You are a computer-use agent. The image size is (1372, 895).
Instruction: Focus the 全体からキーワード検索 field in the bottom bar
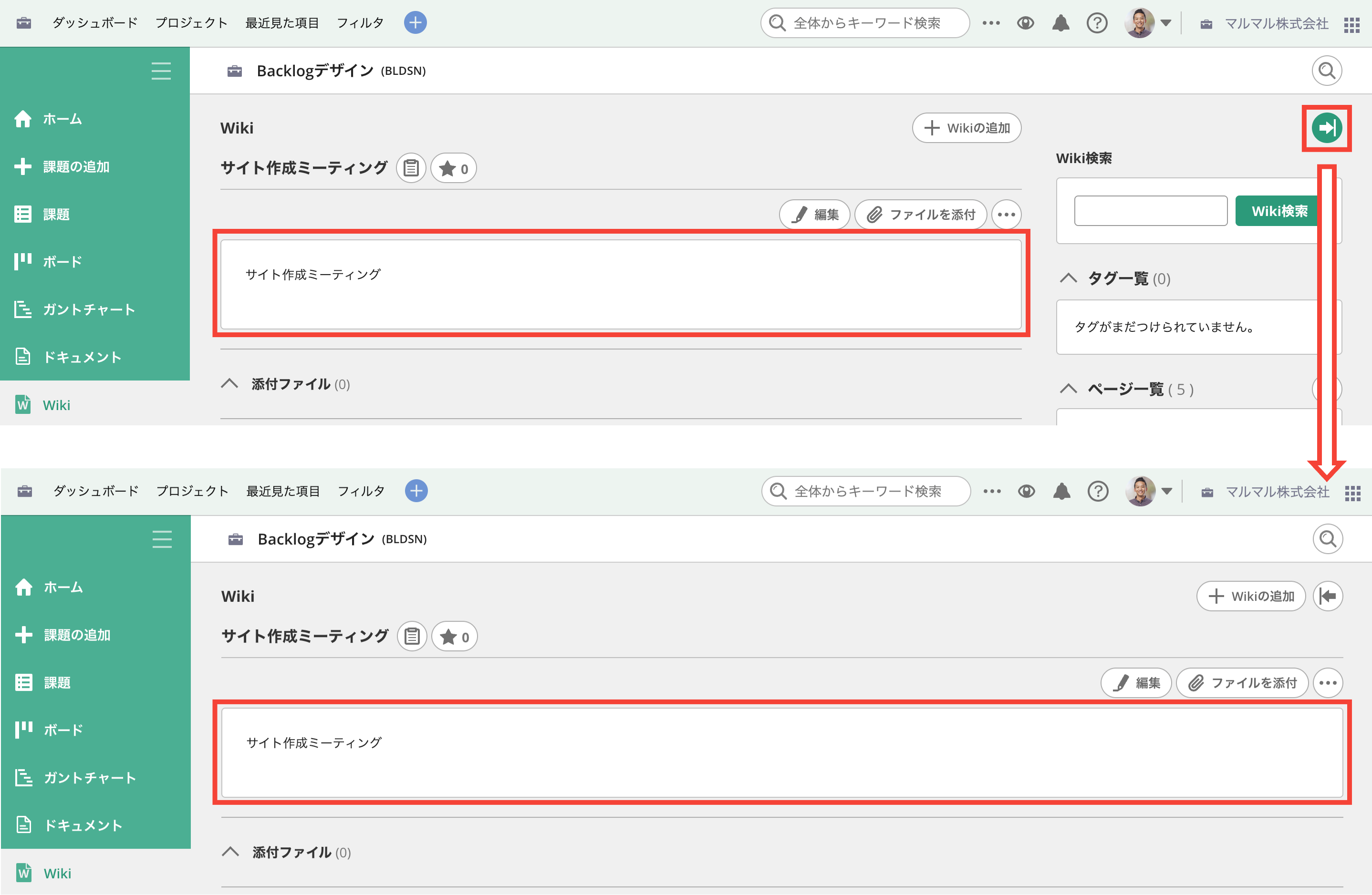(866, 491)
